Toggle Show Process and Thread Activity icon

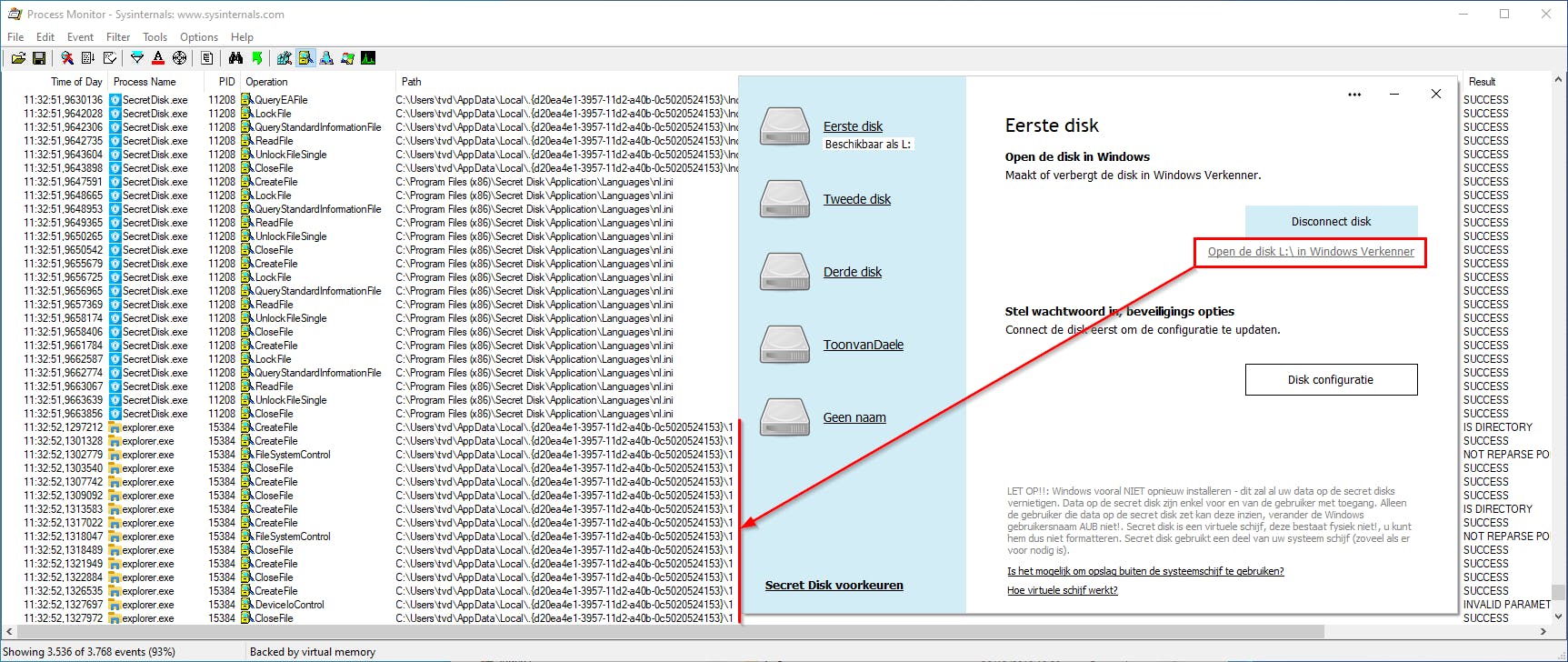[x=347, y=58]
